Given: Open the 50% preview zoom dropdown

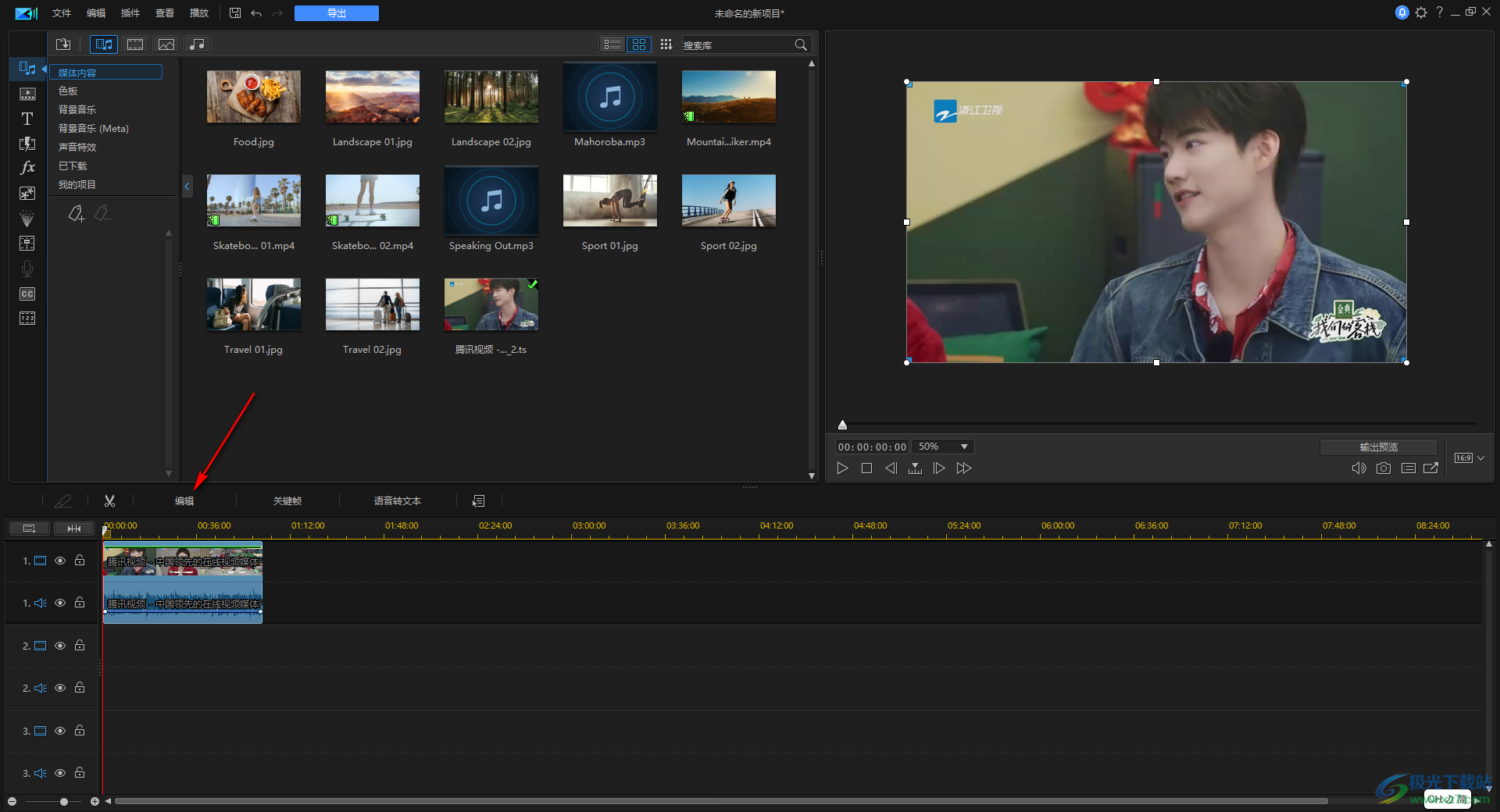Looking at the screenshot, I should 942,447.
